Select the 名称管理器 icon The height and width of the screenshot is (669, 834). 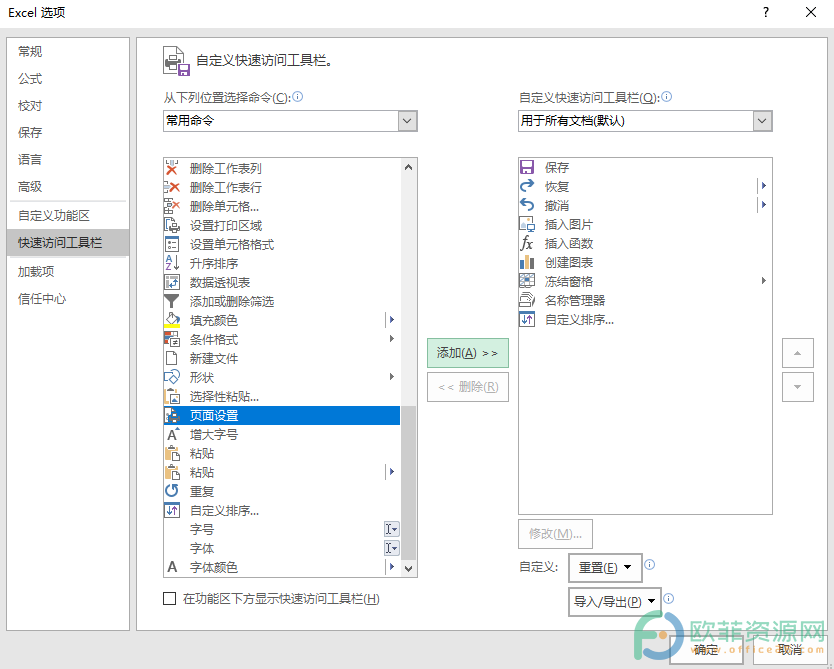tap(527, 300)
